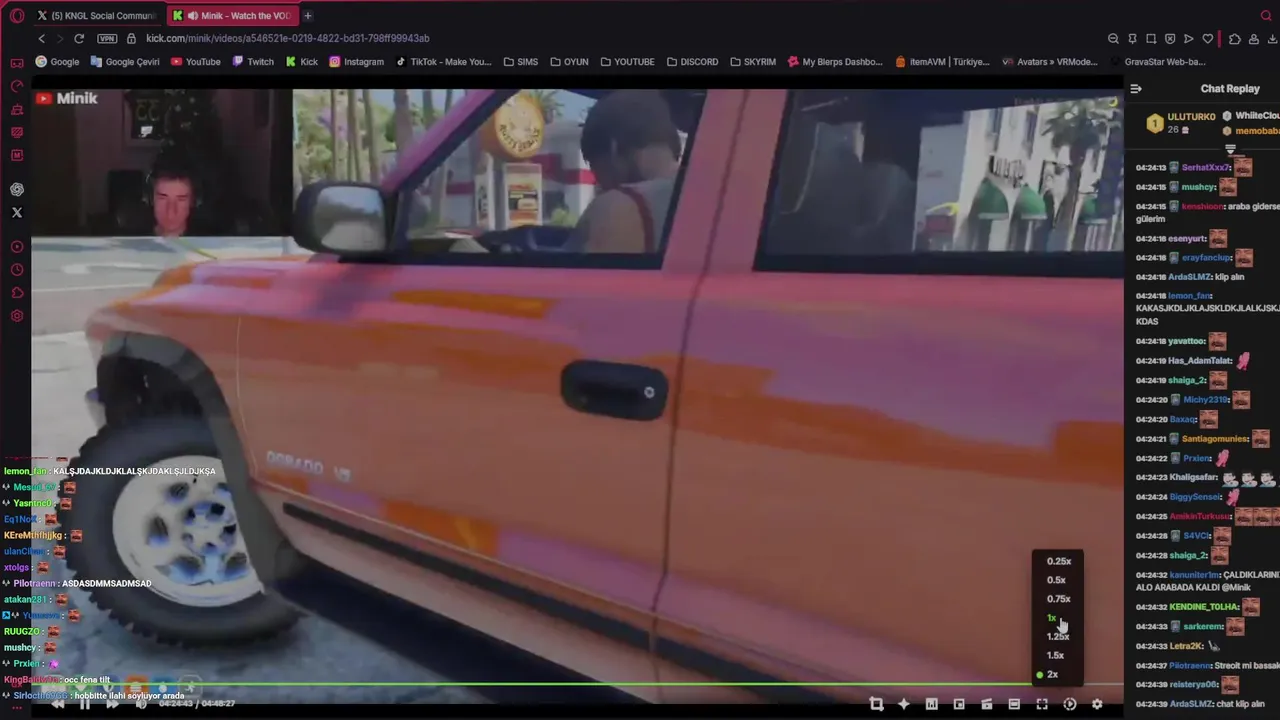View site security padlock info
The image size is (1280, 720).
131,38
